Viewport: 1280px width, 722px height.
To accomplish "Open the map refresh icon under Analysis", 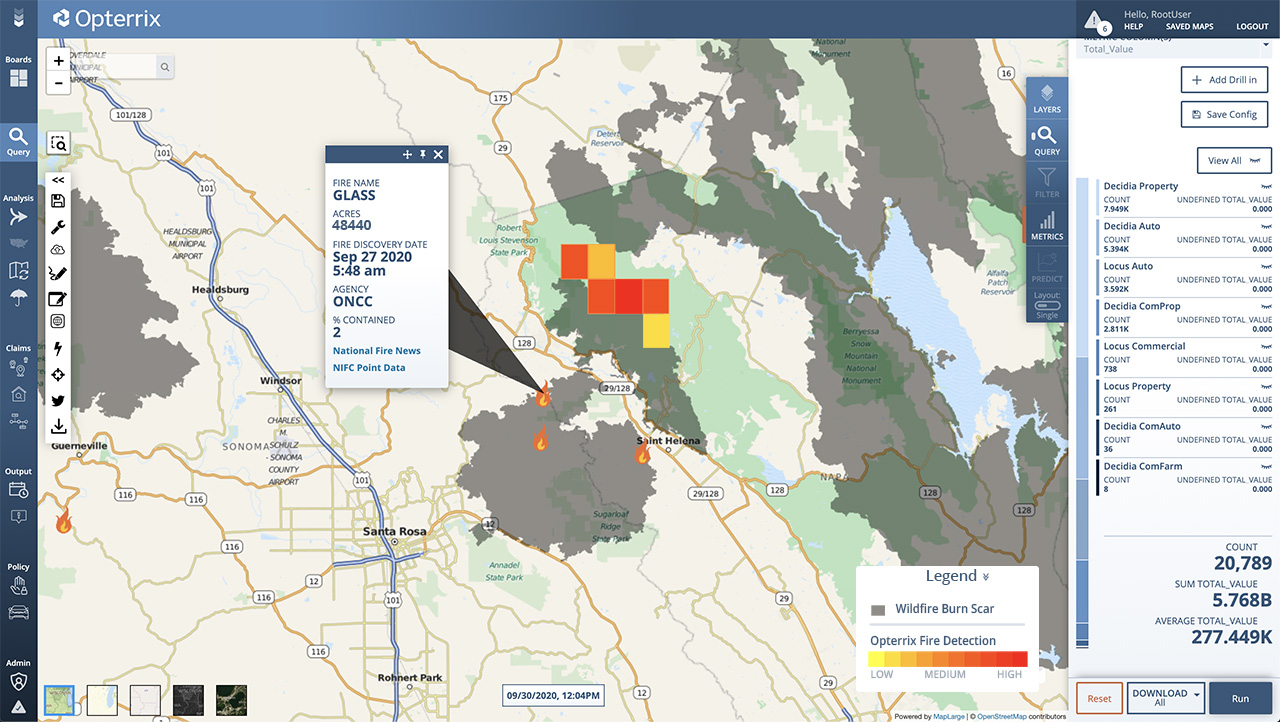I will click(18, 270).
